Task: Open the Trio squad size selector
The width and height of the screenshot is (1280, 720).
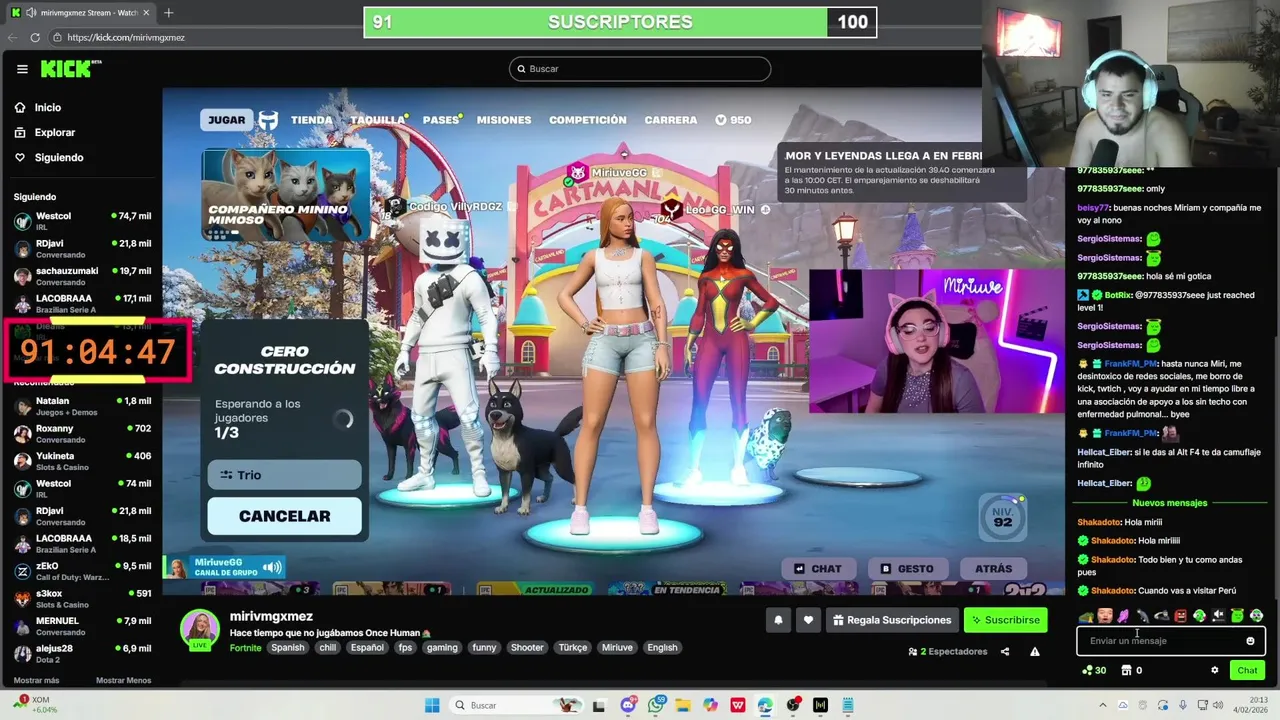Action: [284, 475]
